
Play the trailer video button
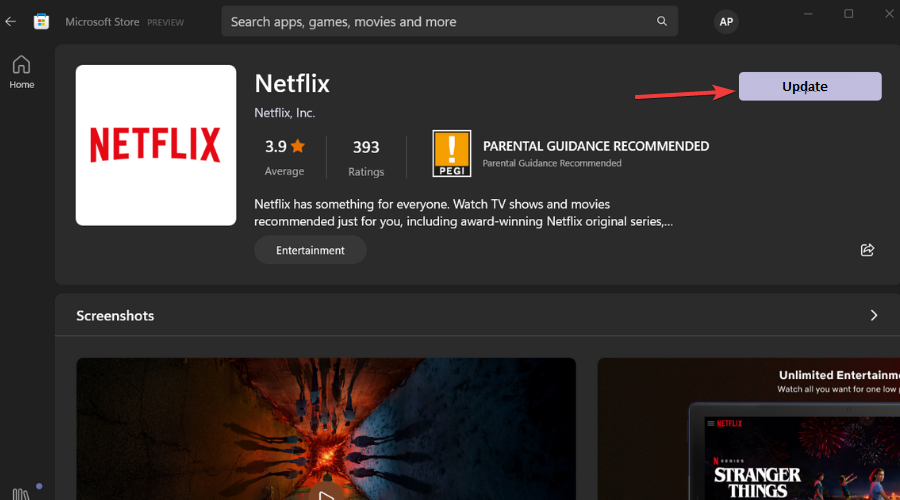[x=326, y=493]
